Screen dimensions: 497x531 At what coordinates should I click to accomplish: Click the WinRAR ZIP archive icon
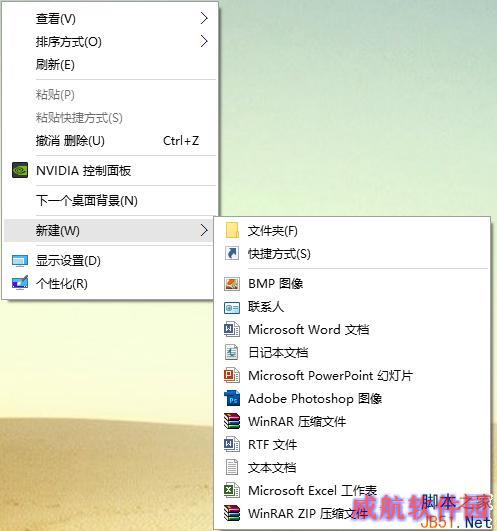coord(232,513)
